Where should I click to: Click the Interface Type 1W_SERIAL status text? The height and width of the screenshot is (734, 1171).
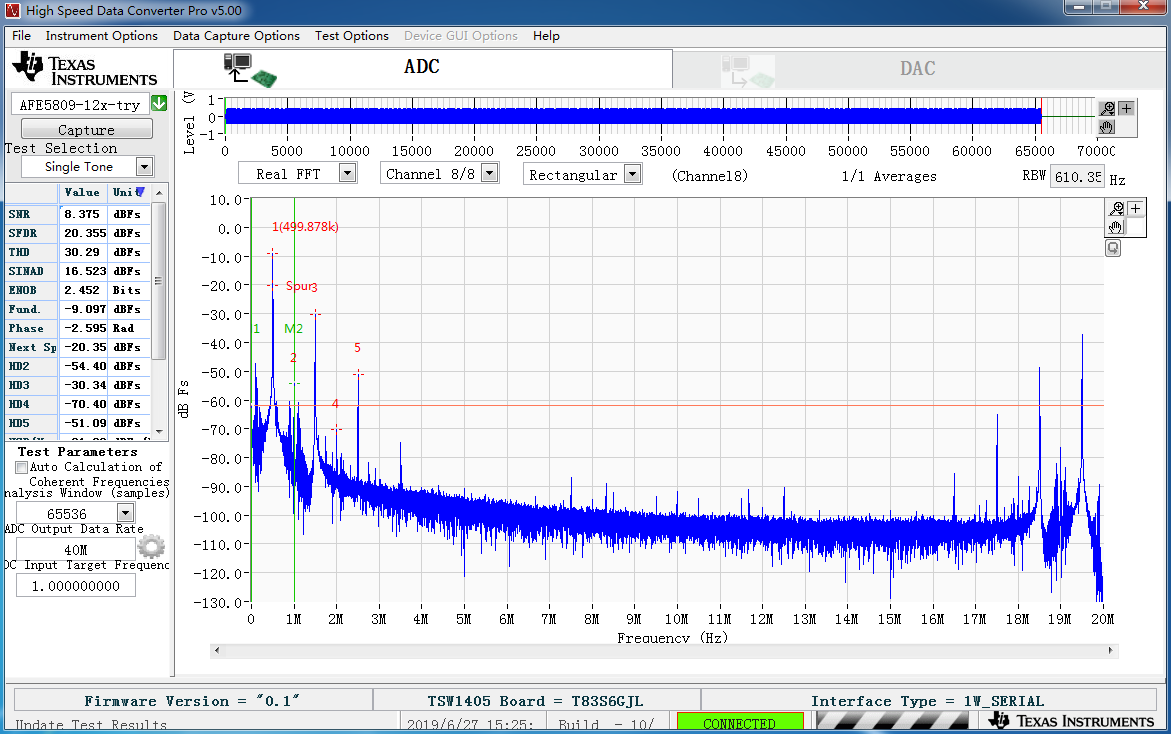[x=928, y=701]
